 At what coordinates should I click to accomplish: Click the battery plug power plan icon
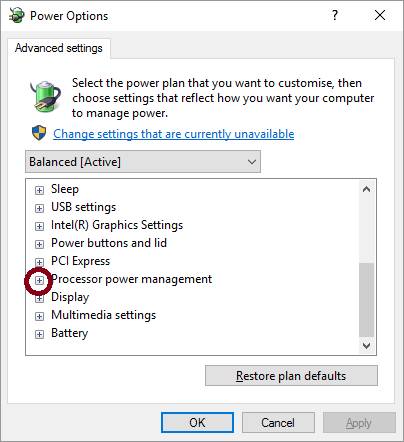click(x=45, y=96)
